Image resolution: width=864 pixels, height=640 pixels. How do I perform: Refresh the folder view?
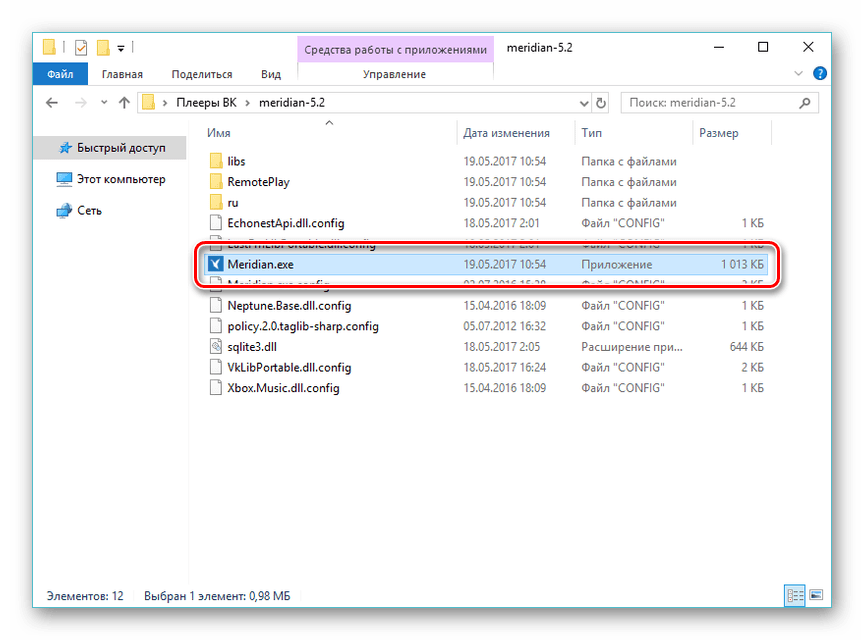click(x=601, y=103)
